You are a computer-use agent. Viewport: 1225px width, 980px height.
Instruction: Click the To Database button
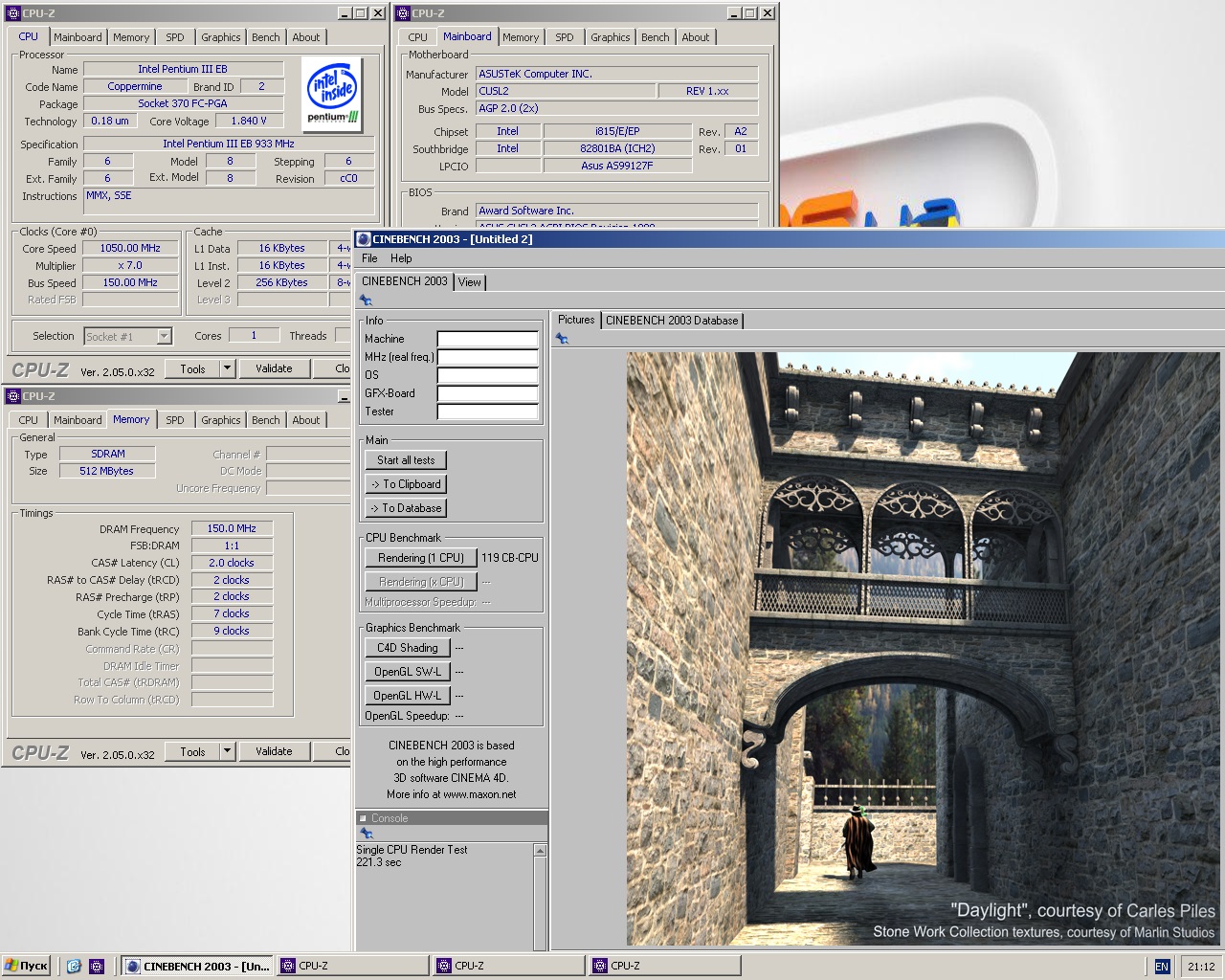coord(406,508)
